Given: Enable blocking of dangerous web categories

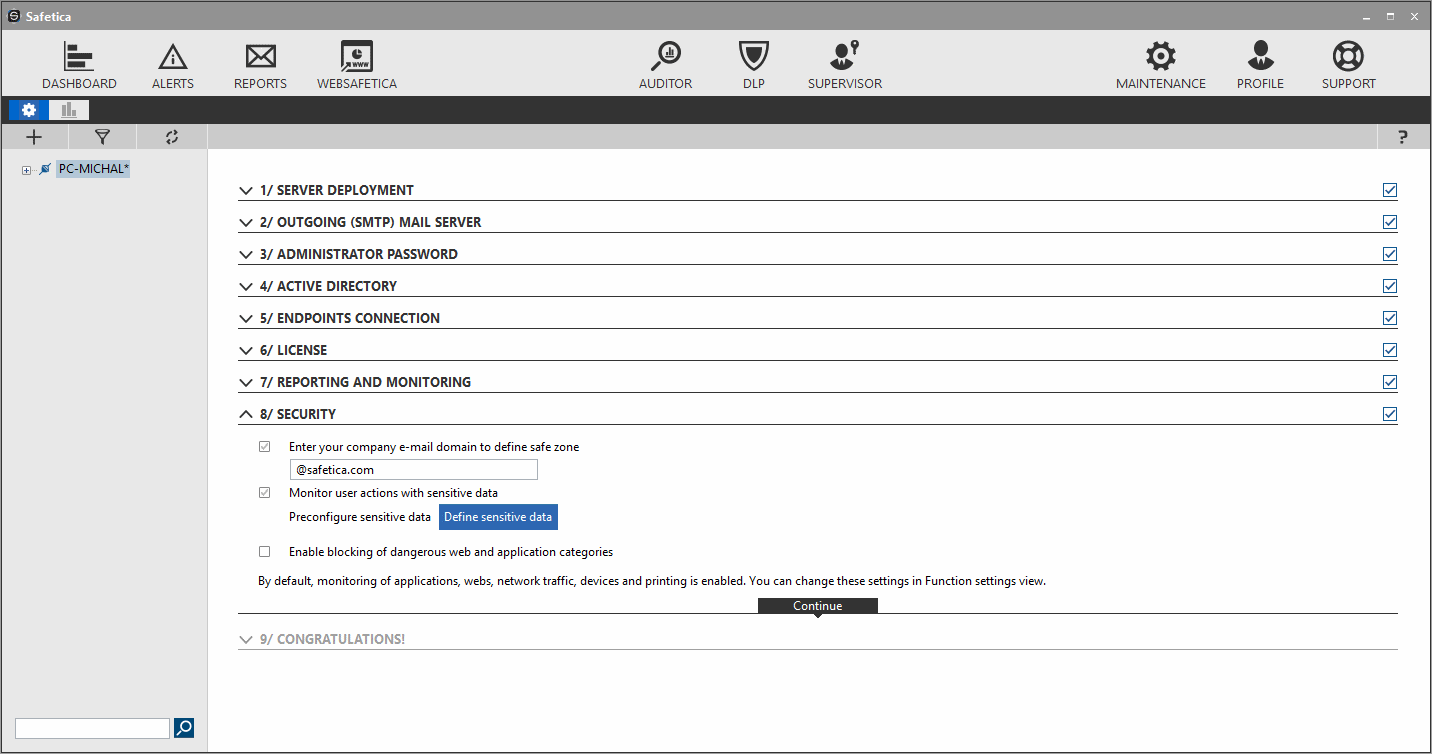Looking at the screenshot, I should [264, 551].
